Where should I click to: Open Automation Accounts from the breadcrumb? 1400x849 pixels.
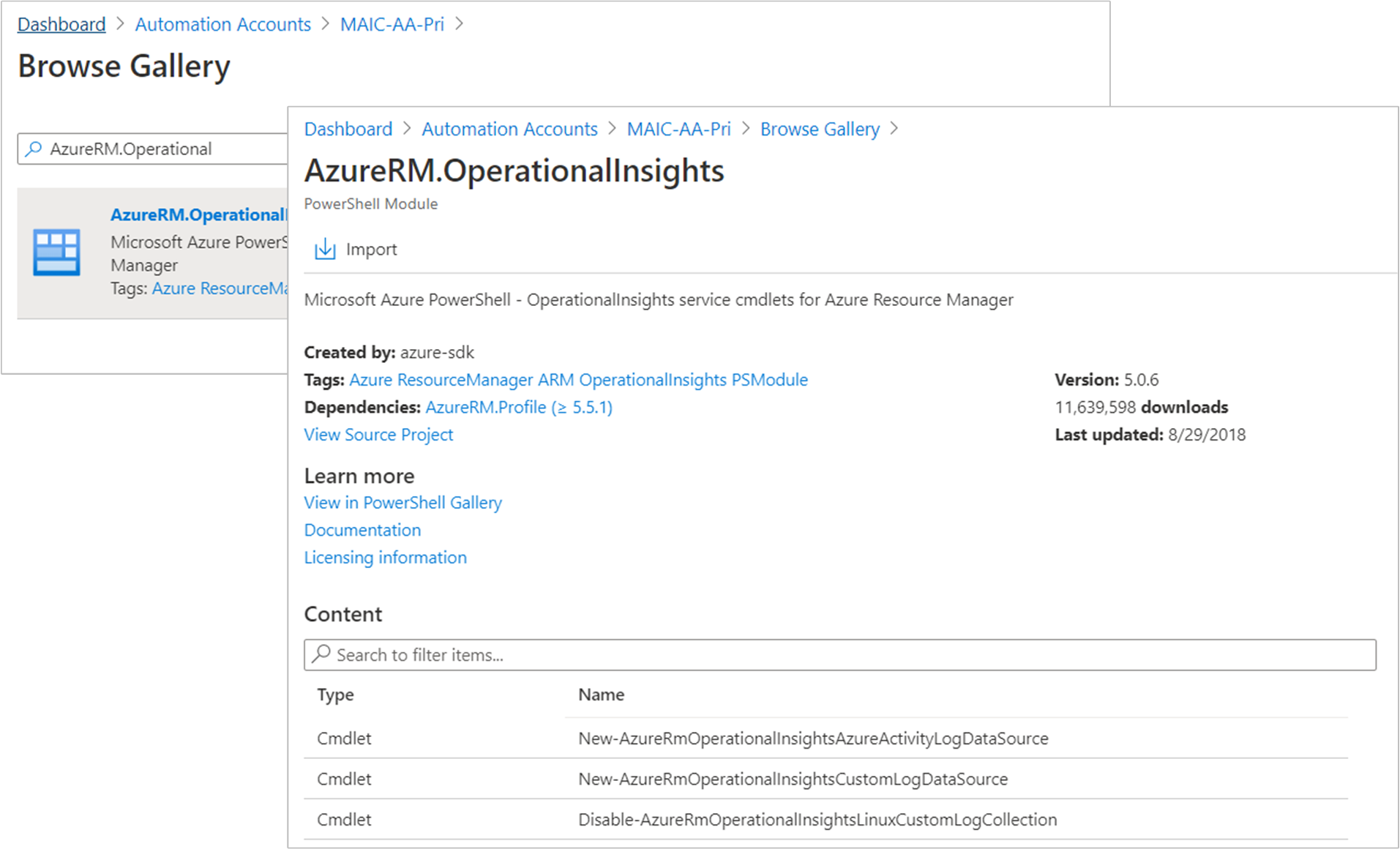coord(509,129)
